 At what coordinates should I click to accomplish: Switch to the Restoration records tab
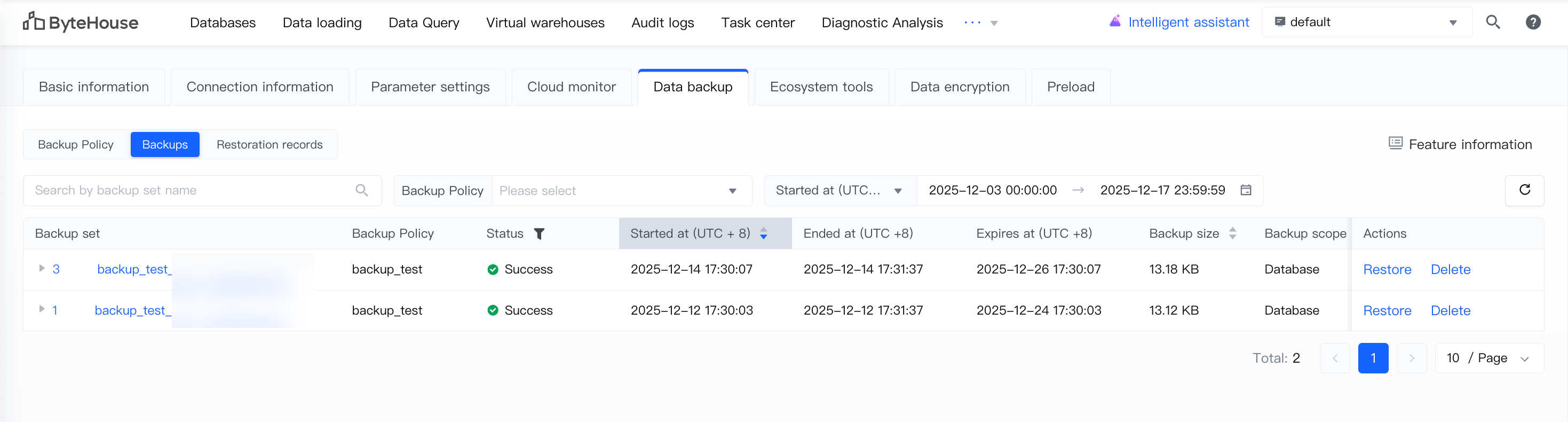coord(269,145)
